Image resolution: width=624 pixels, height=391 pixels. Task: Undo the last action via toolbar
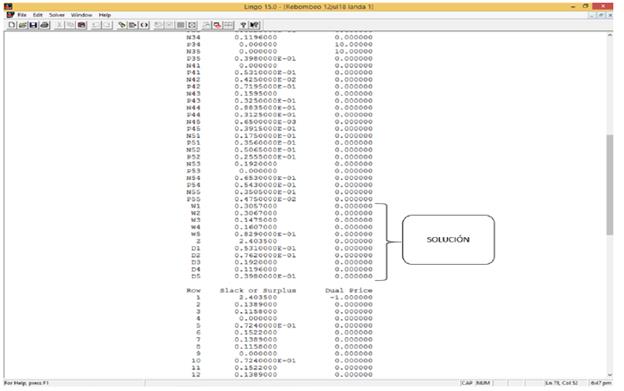96,25
